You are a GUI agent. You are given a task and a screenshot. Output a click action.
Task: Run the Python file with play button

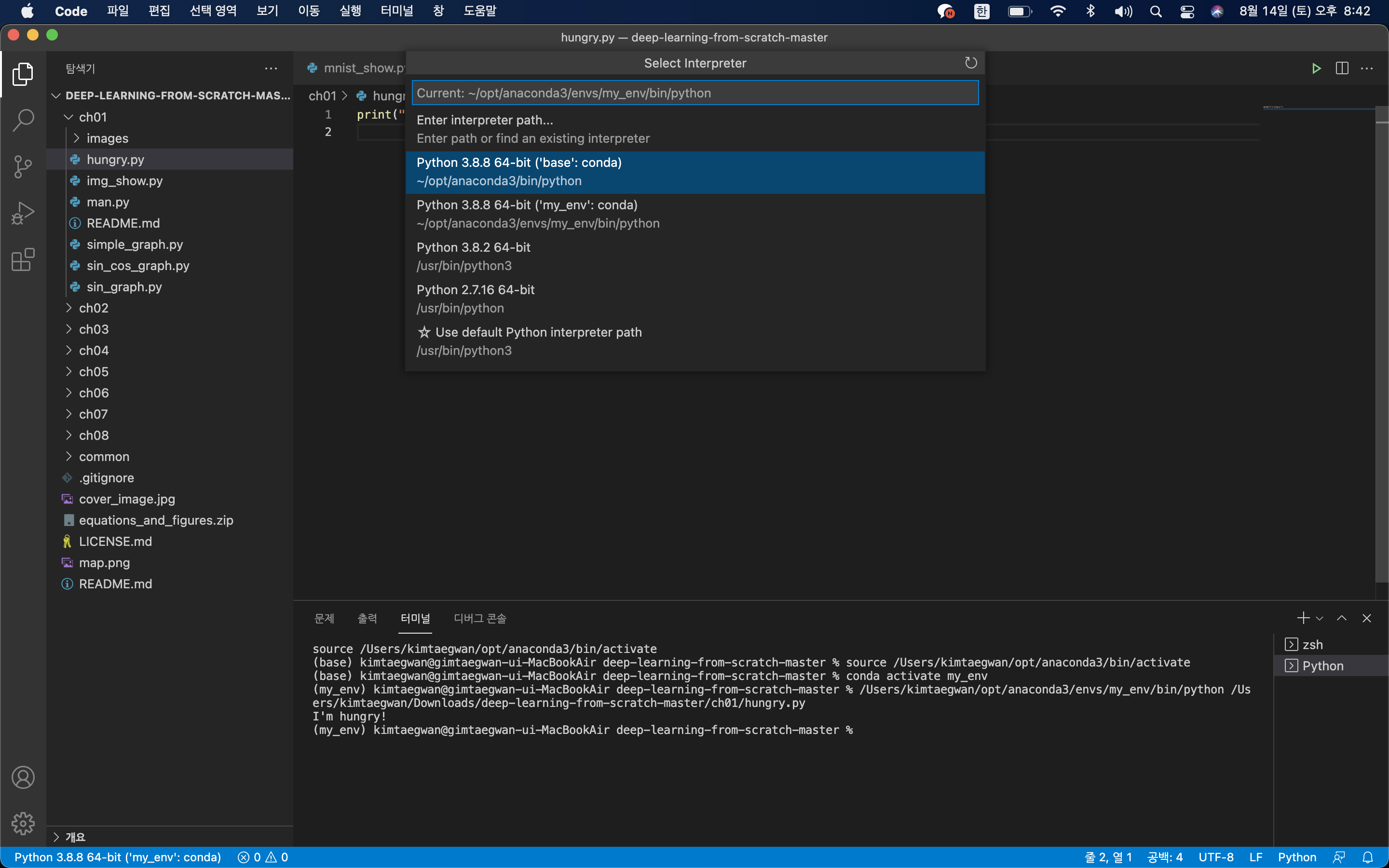pos(1316,68)
